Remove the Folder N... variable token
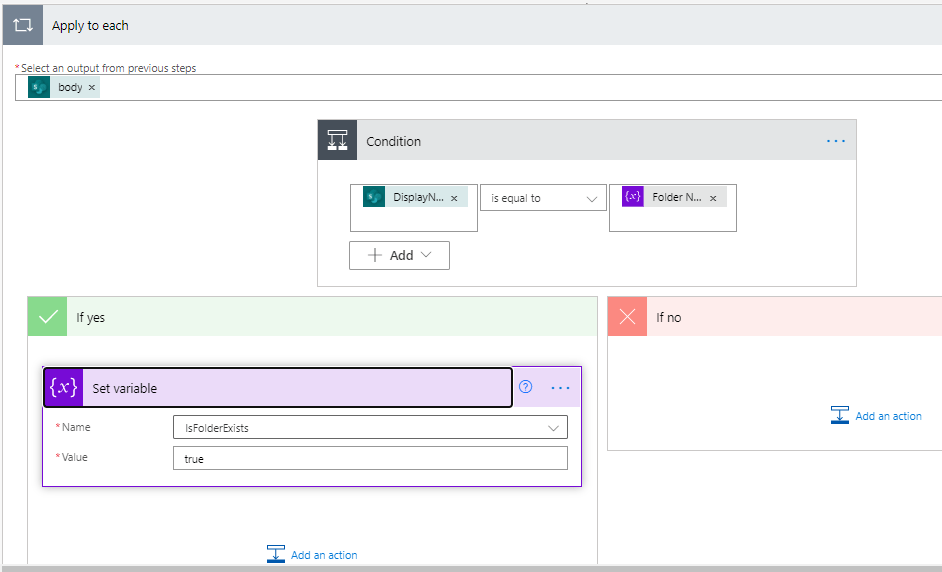 click(713, 198)
